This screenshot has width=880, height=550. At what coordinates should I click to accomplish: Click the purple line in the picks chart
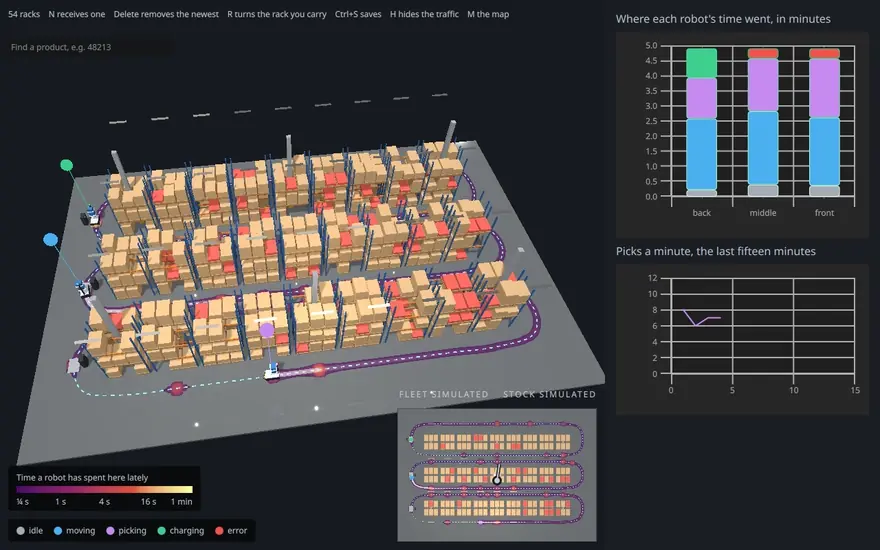click(x=702, y=318)
